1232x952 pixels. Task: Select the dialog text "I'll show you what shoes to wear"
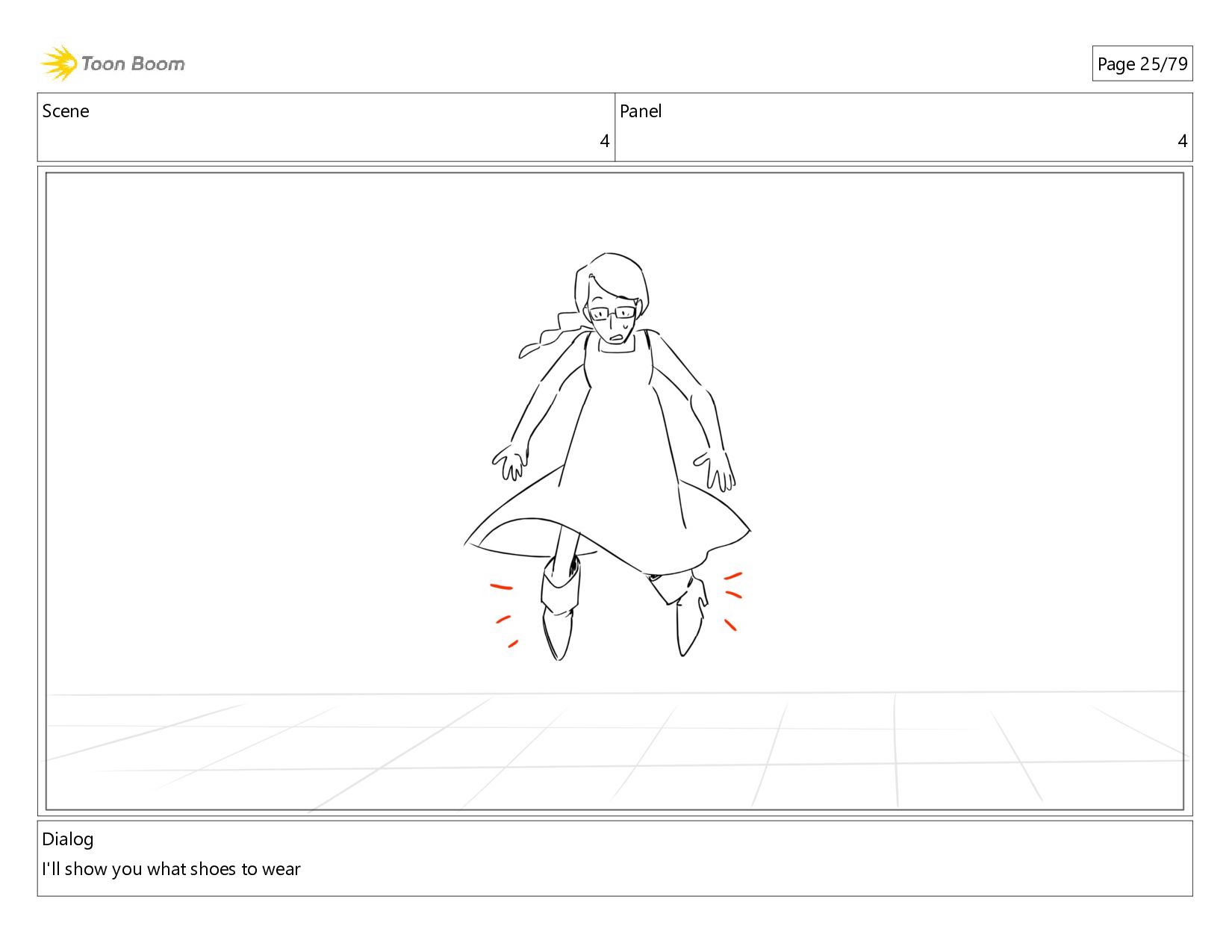coord(171,869)
